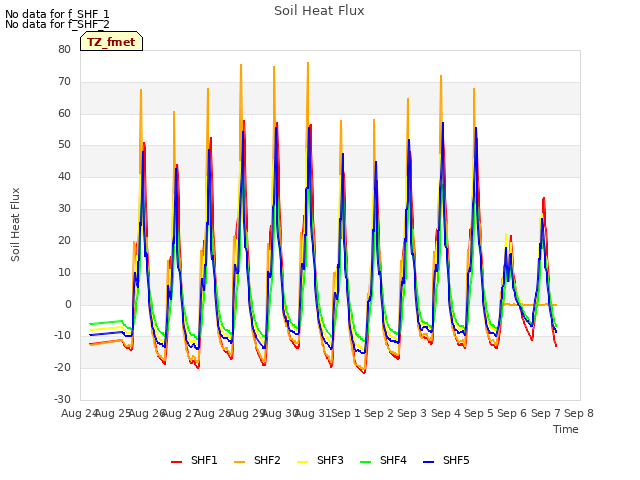Click the SHF1 legend entry
Image resolution: width=640 pixels, height=480 pixels.
tap(194, 461)
